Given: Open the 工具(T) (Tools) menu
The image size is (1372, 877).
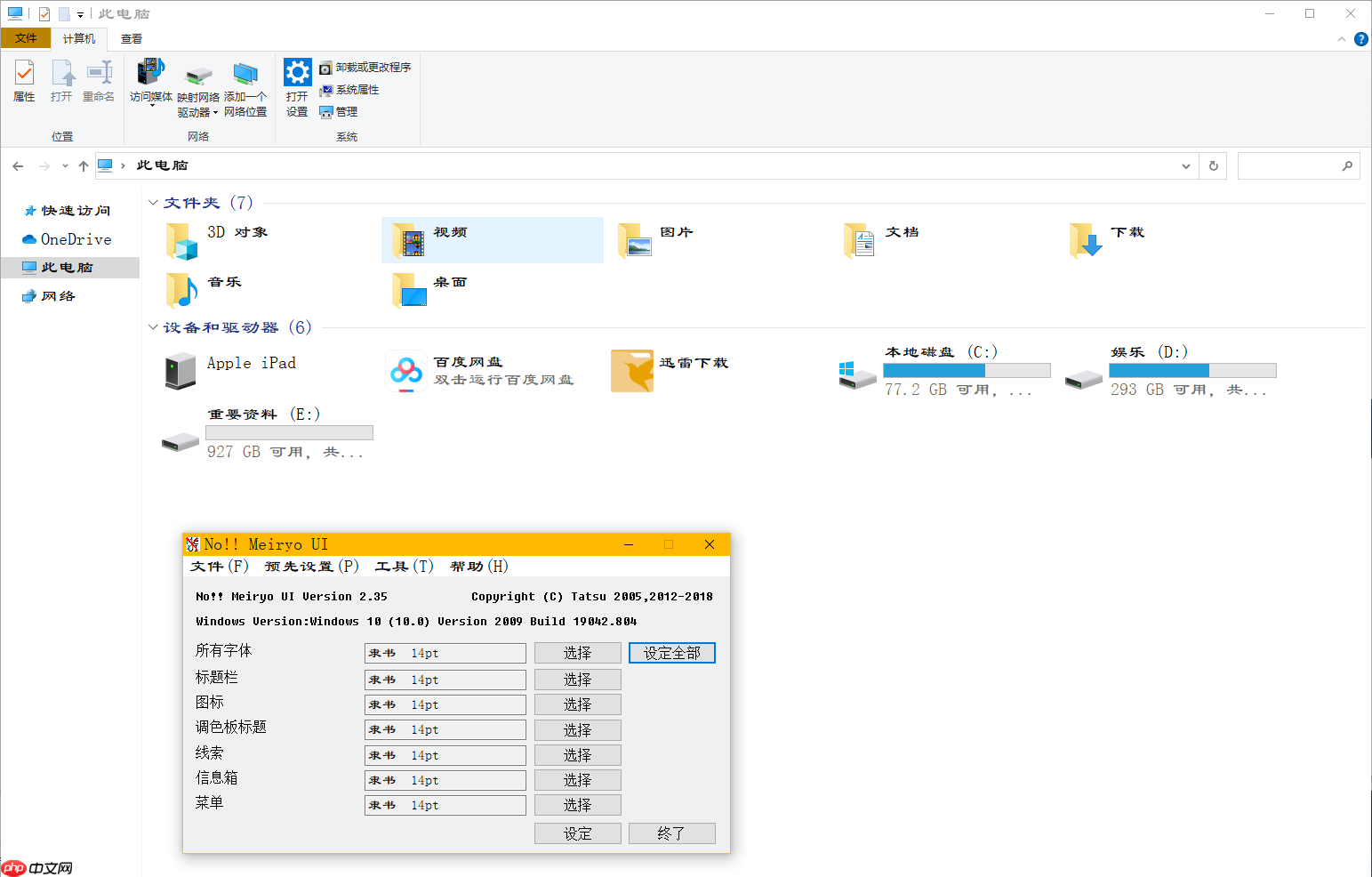Looking at the screenshot, I should pos(404,567).
